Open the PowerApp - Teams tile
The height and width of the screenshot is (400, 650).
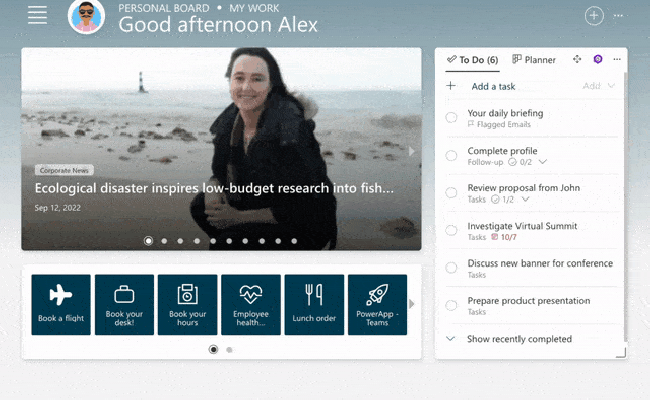tap(377, 305)
